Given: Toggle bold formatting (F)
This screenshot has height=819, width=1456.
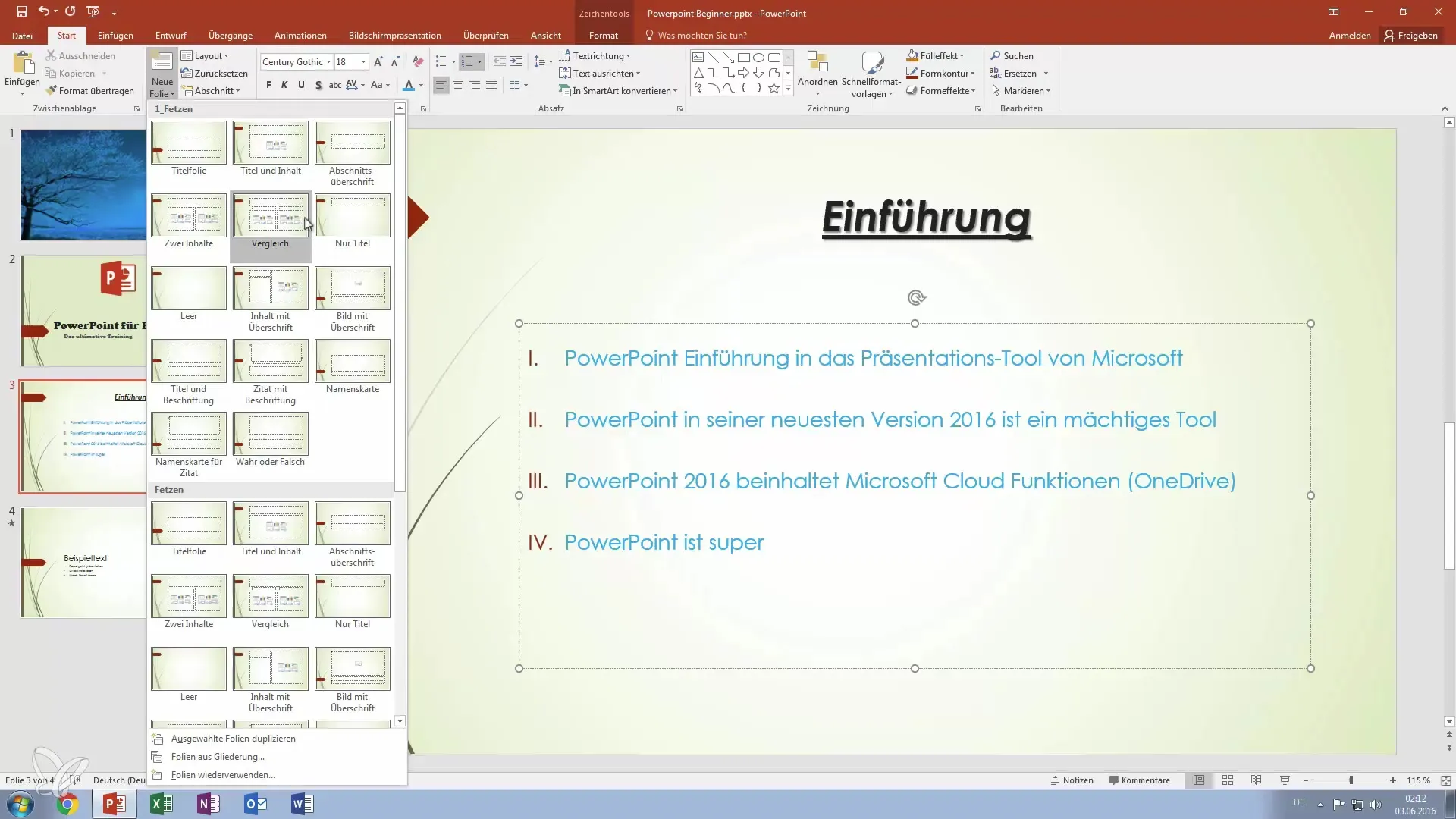Looking at the screenshot, I should click(268, 85).
